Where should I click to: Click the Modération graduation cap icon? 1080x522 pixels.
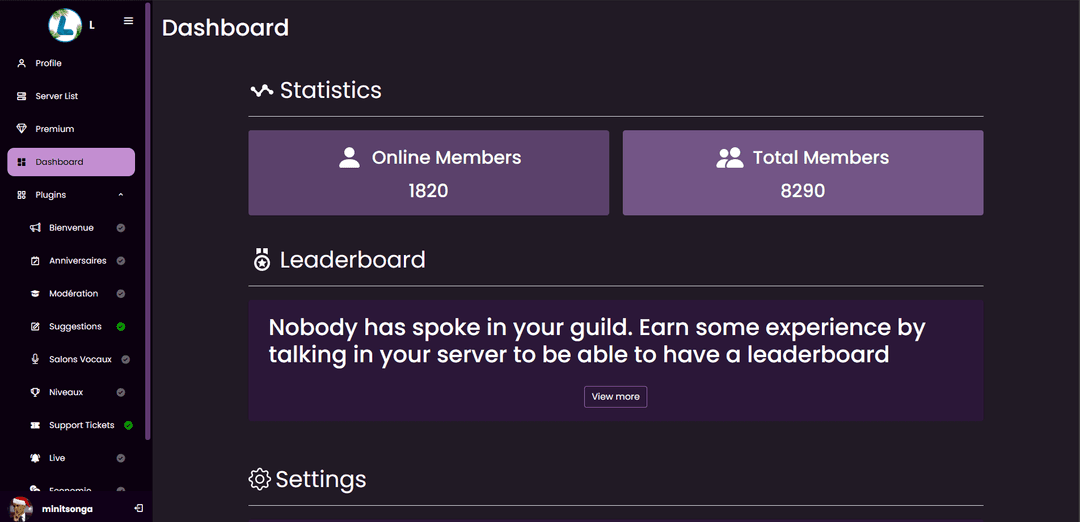[x=35, y=294]
